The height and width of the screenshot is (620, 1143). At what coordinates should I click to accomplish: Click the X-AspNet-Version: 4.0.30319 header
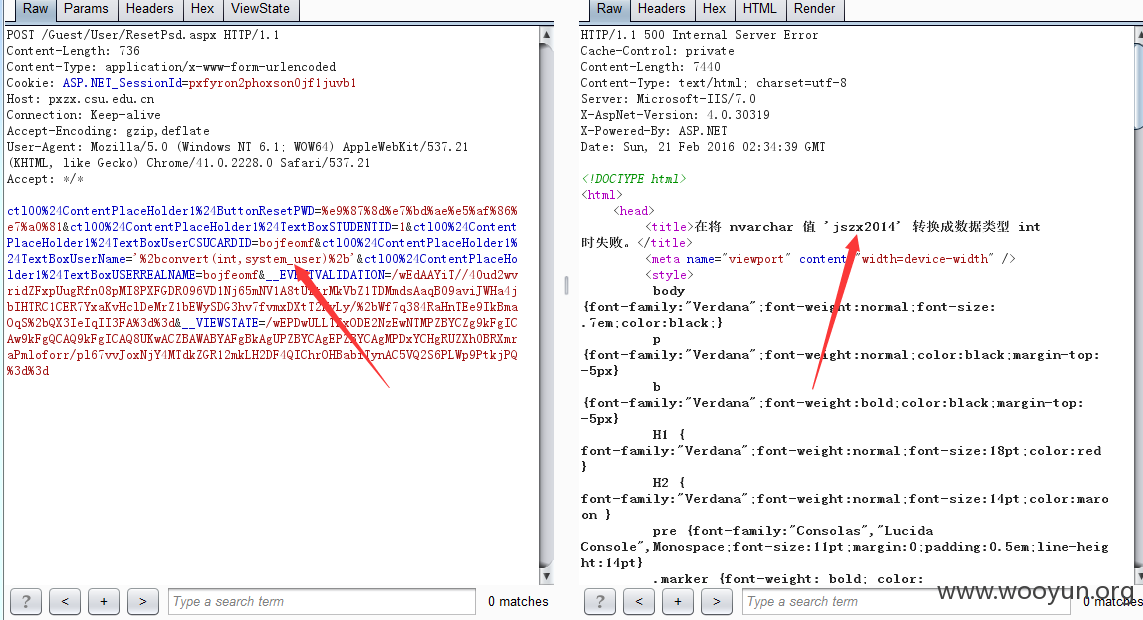tap(675, 115)
